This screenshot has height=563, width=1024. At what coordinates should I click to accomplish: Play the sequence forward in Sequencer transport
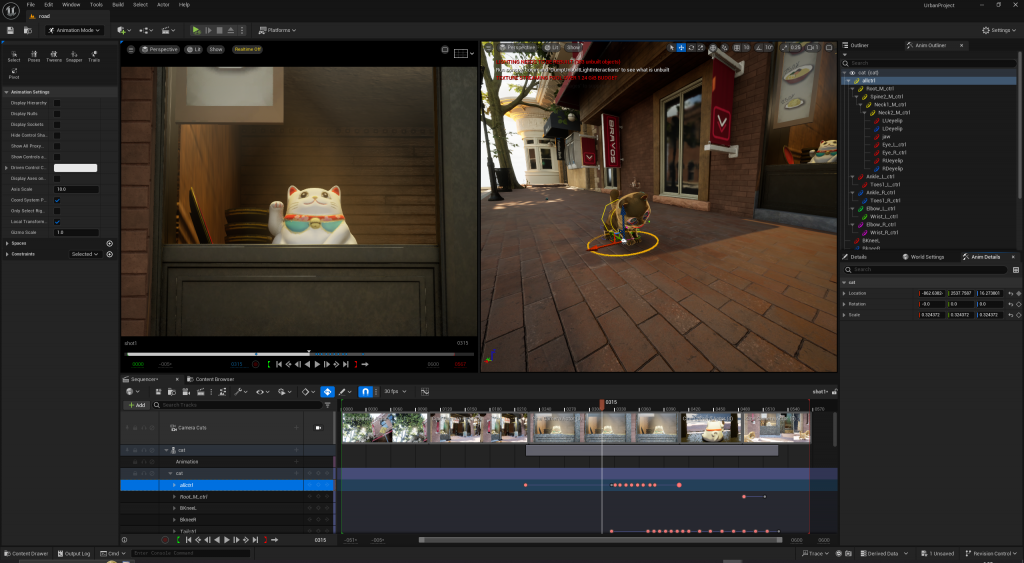coord(227,540)
